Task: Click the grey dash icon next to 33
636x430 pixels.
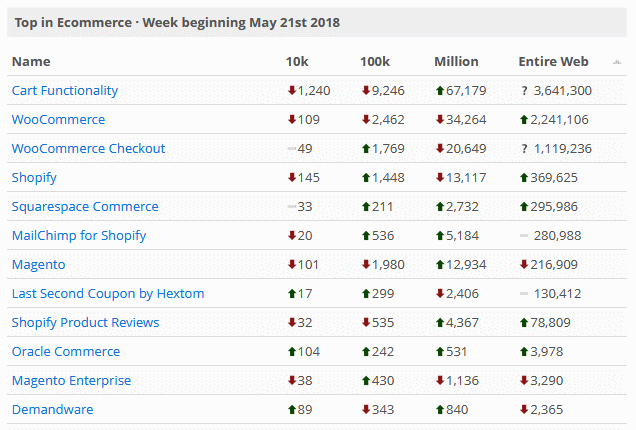Action: click(292, 206)
